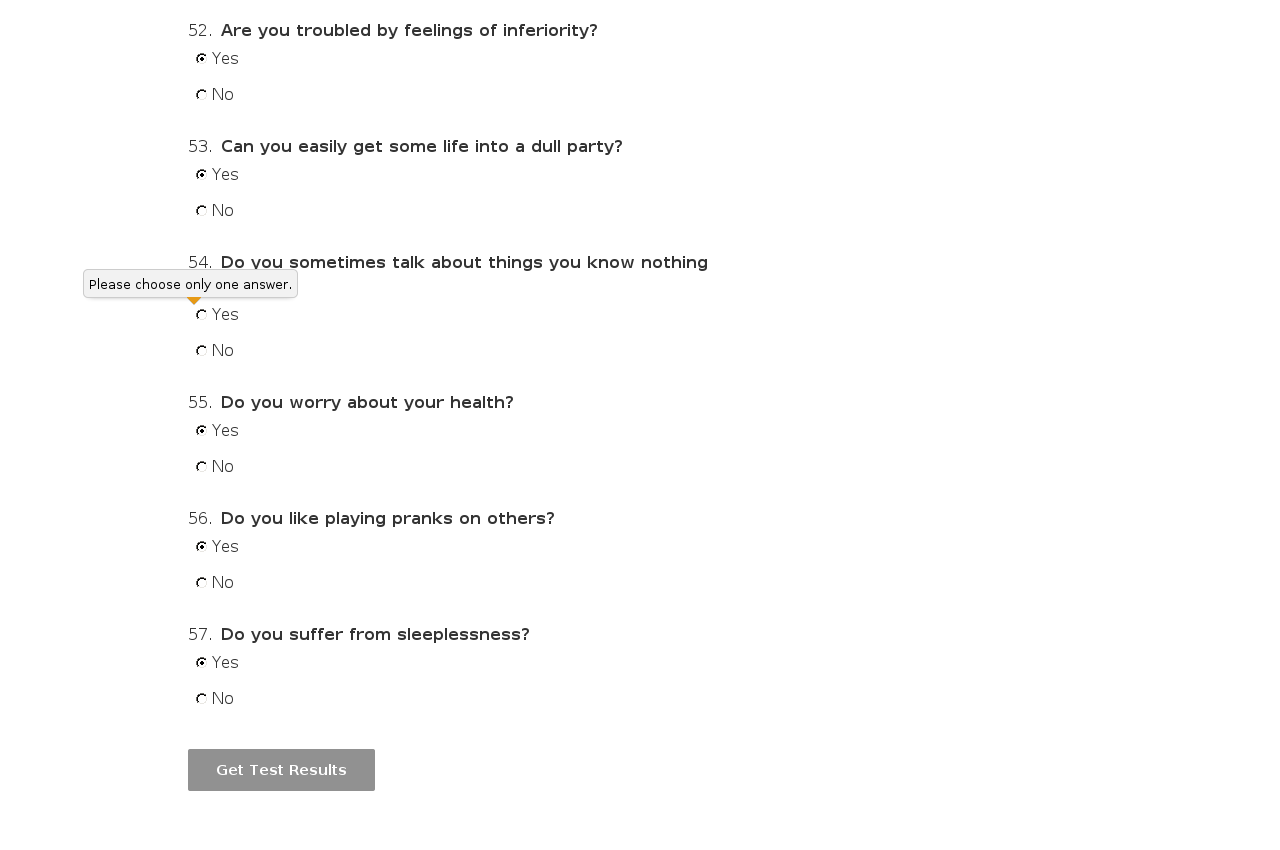Image resolution: width=1280 pixels, height=850 pixels.
Task: Click question 57 text about sleeplessness
Action: click(x=375, y=635)
